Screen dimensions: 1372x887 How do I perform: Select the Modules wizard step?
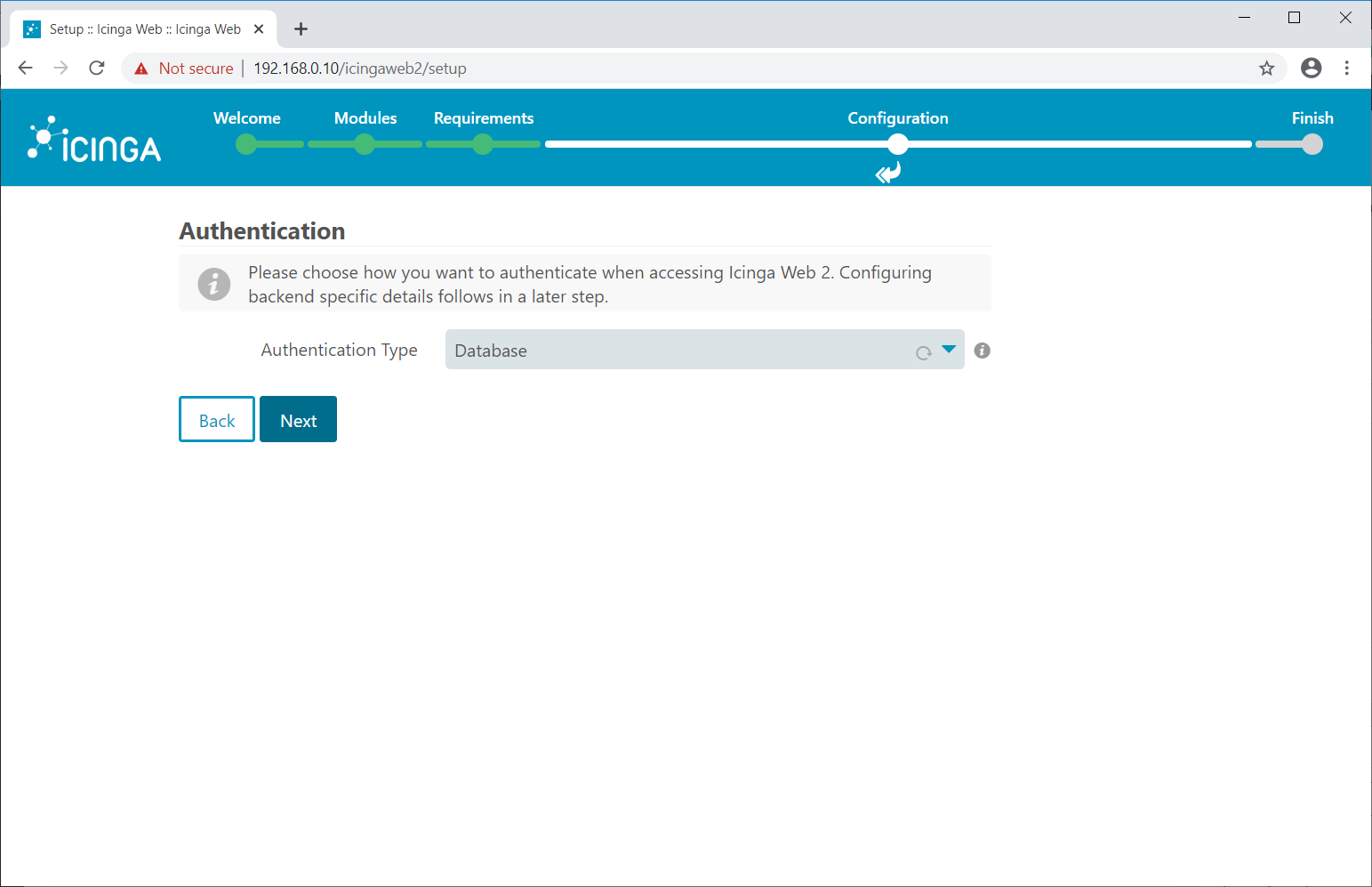tap(365, 144)
